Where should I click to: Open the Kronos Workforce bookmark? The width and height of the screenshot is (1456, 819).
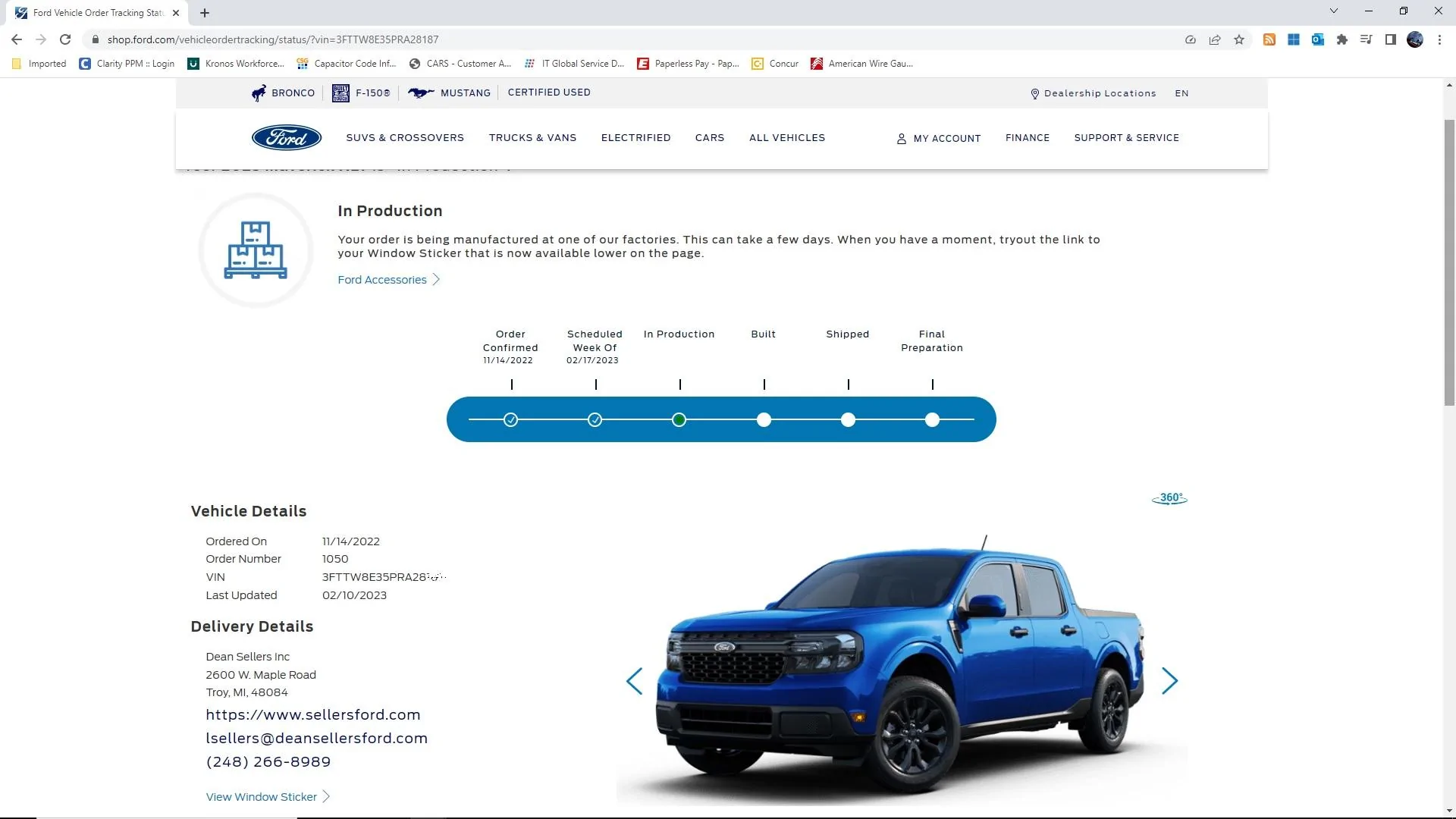pyautogui.click(x=236, y=64)
